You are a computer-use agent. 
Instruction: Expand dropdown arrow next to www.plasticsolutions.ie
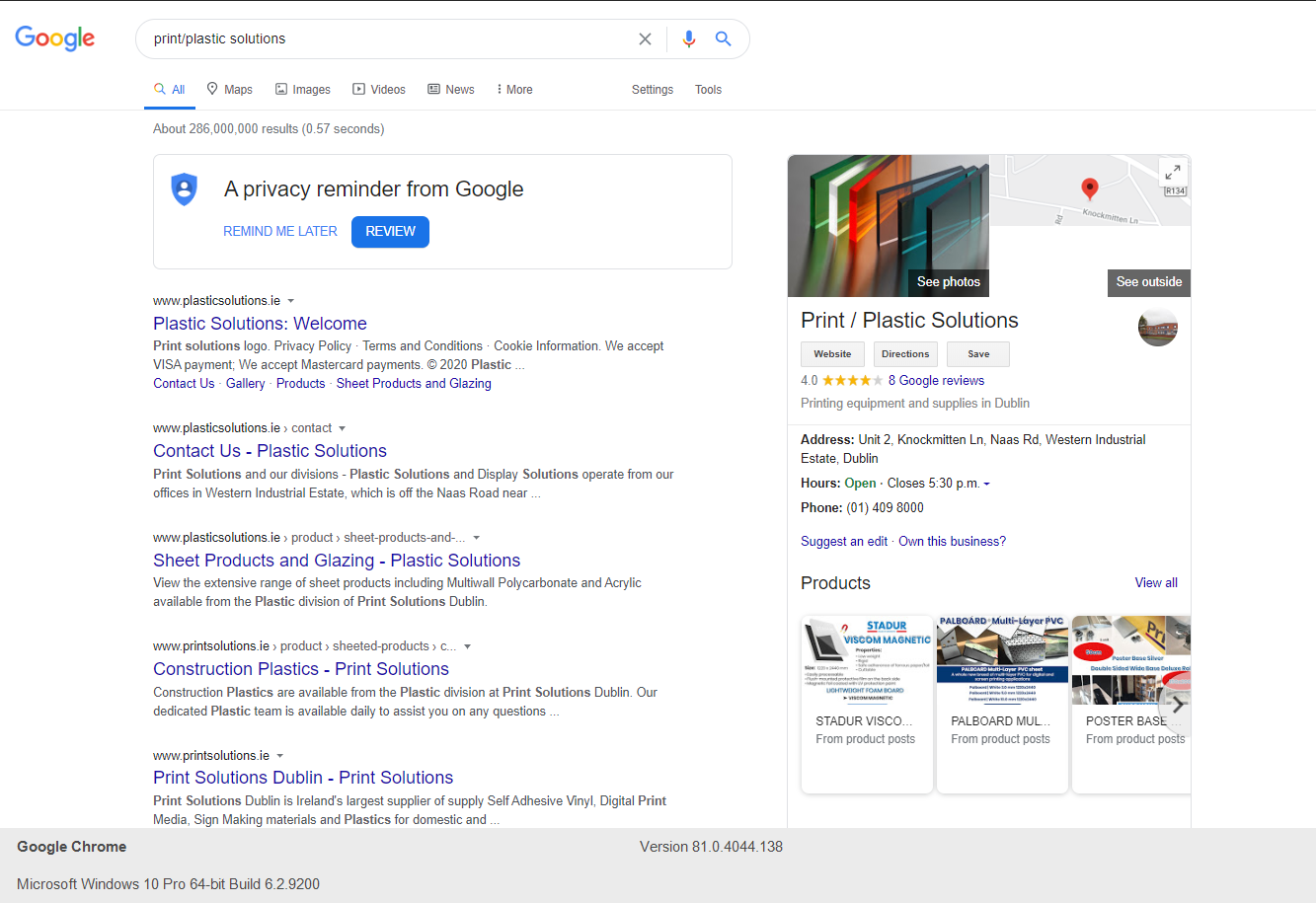click(291, 301)
